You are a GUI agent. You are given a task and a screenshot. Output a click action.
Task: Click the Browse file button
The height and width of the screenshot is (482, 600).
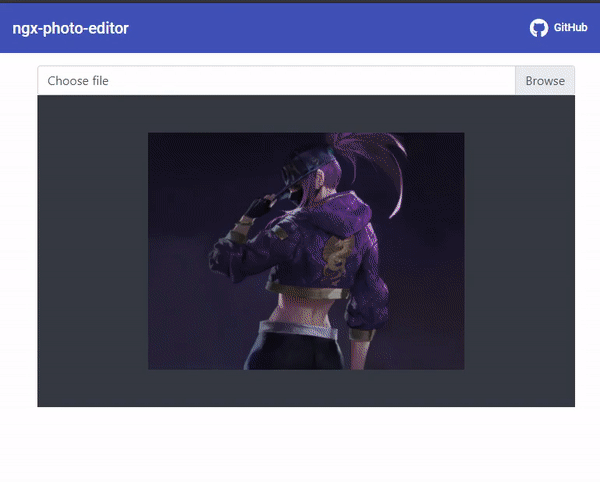coord(545,81)
